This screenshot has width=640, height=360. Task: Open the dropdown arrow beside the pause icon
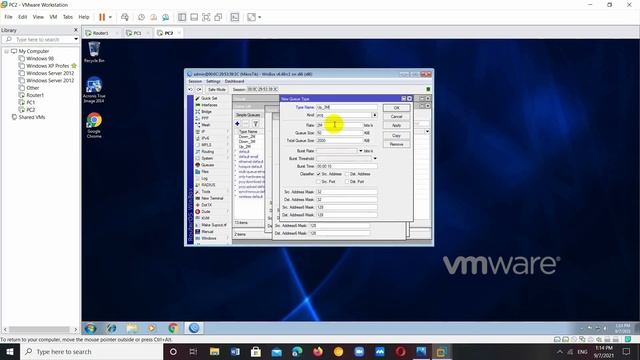pos(110,17)
